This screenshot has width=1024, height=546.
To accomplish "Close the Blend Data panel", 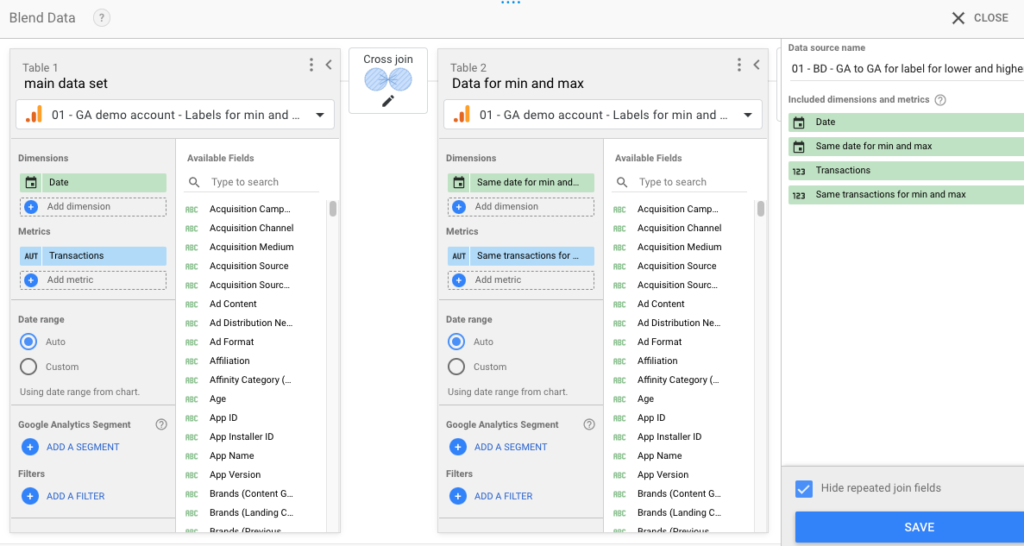I will click(979, 18).
